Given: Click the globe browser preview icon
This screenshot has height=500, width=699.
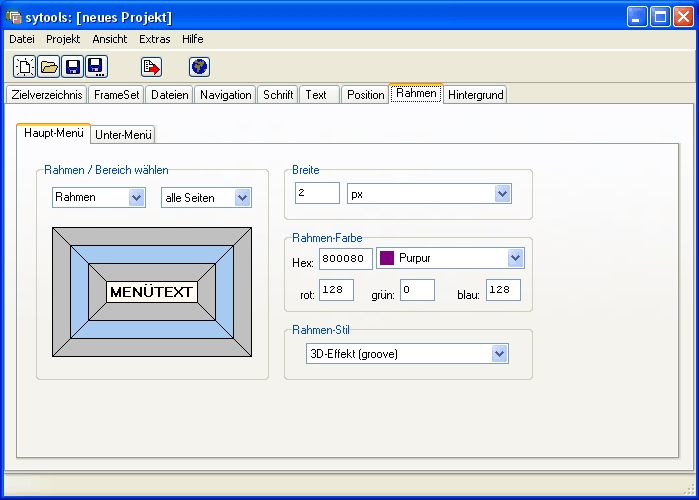Looking at the screenshot, I should point(199,67).
